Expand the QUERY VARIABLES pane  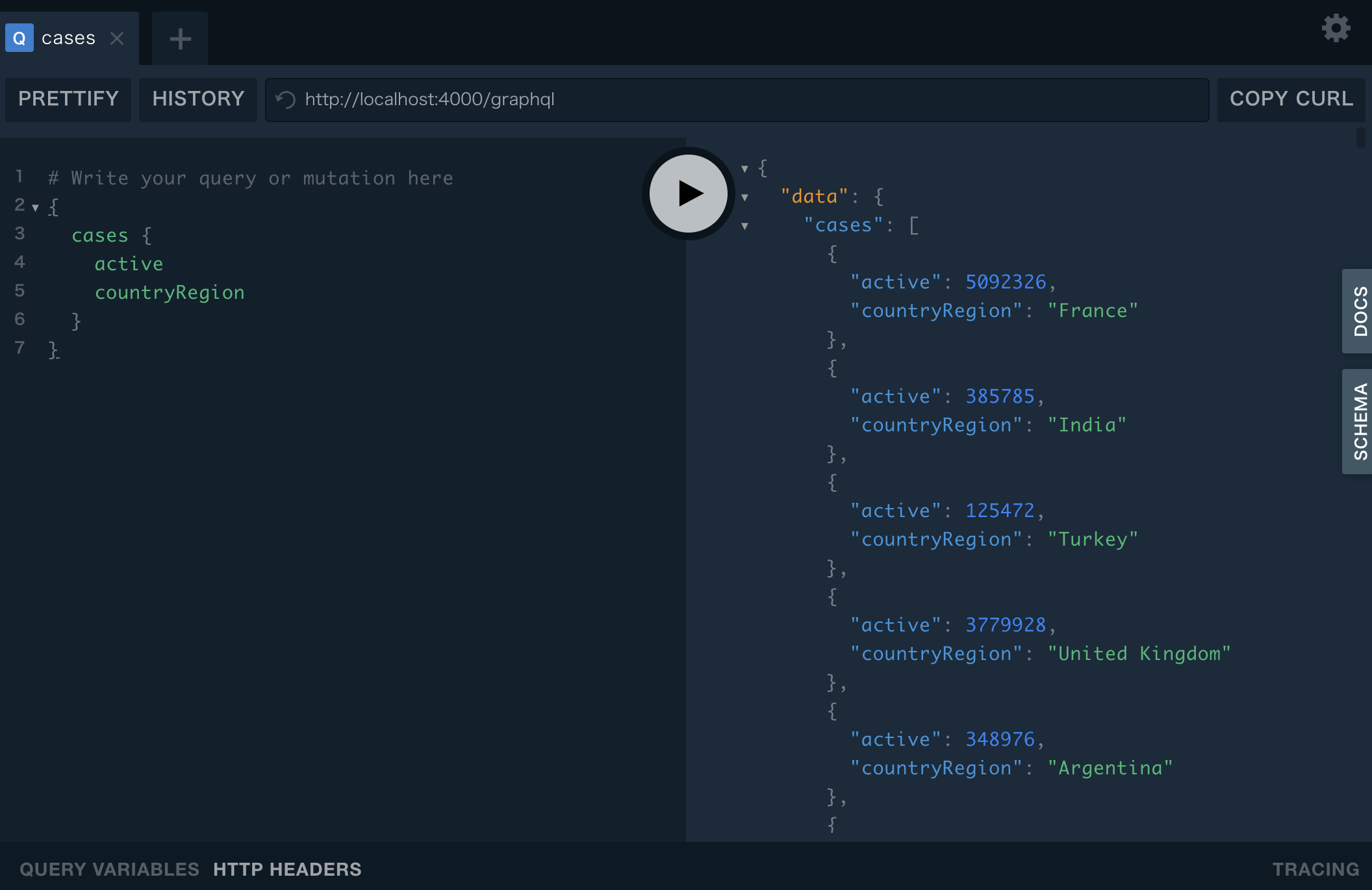click(109, 869)
